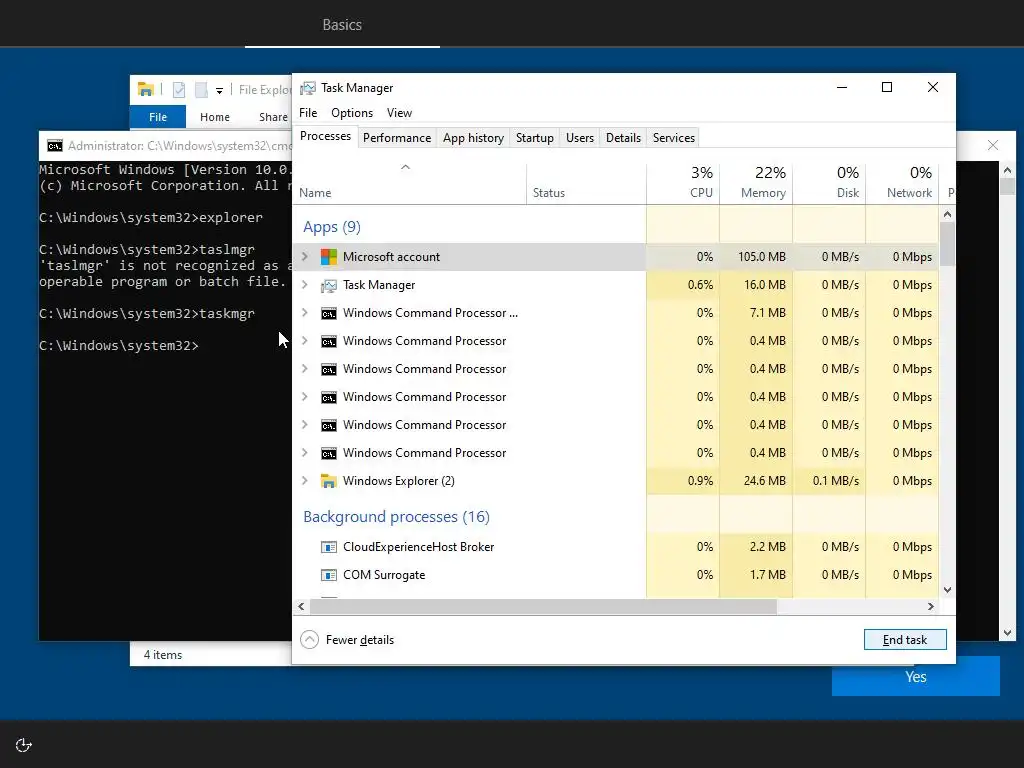This screenshot has height=768, width=1024.
Task: Click the File Explorer folder icon in title bar
Action: (146, 89)
